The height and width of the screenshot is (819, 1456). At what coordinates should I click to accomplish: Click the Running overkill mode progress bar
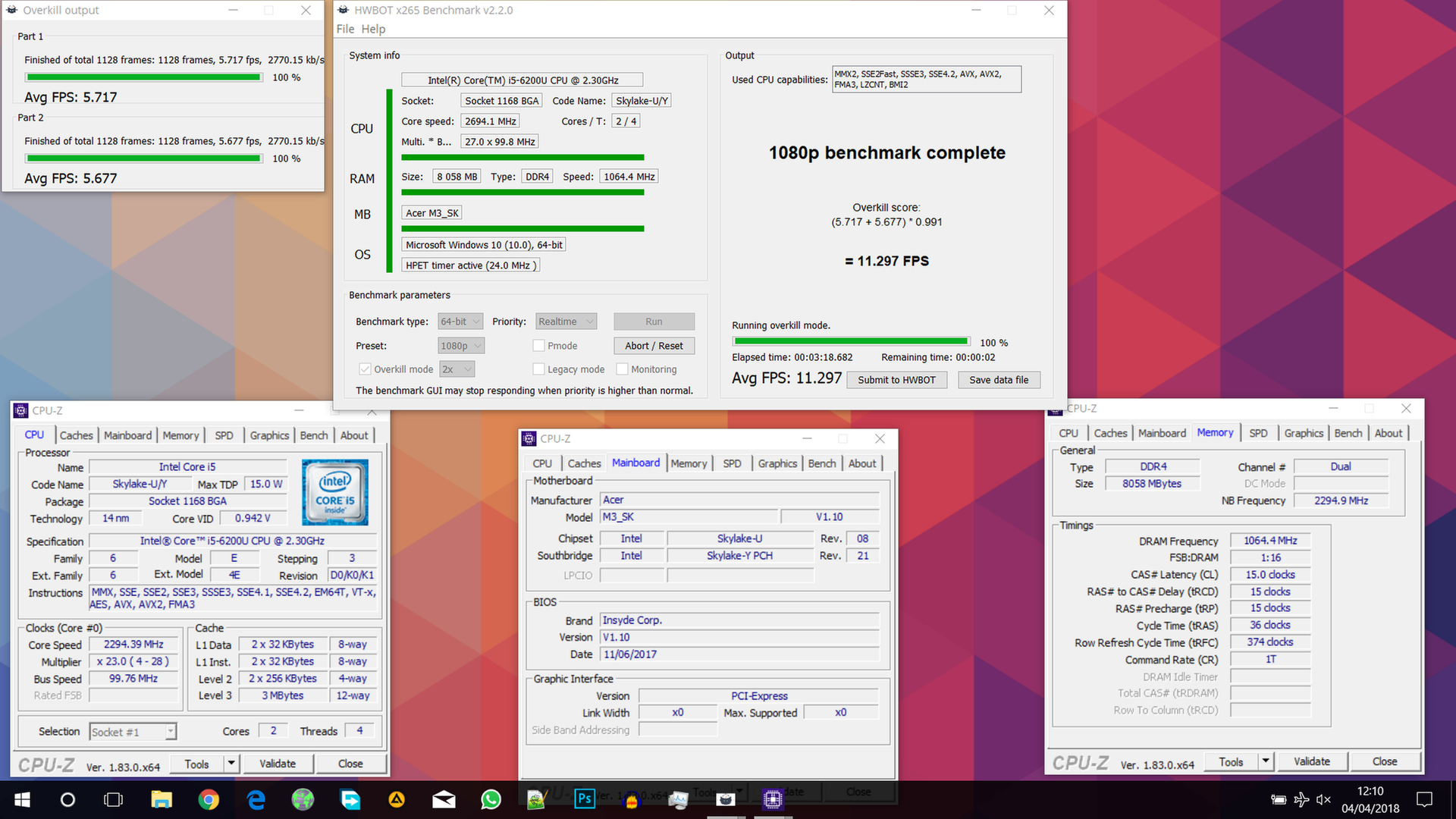click(851, 342)
